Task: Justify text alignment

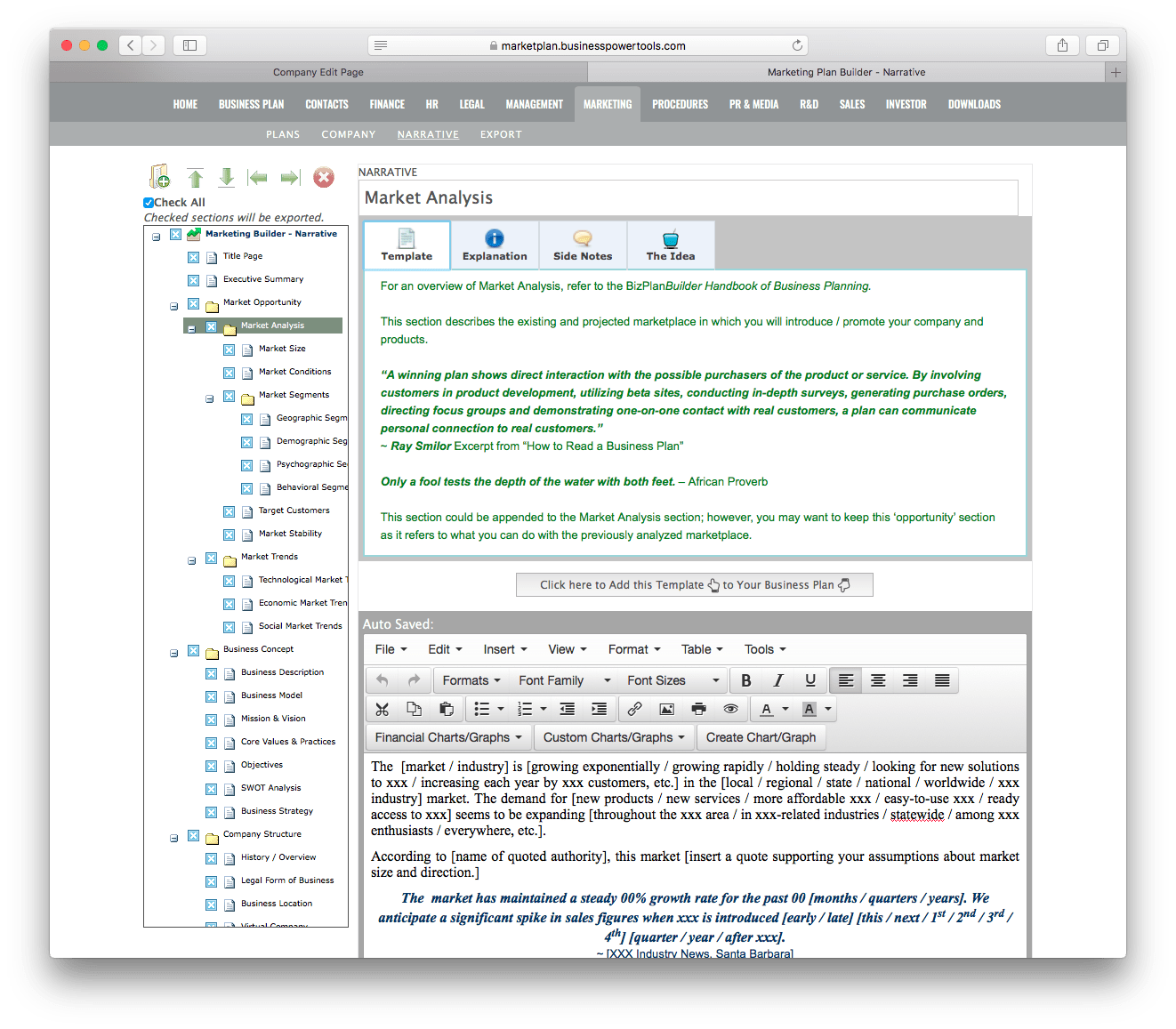Action: point(942,680)
